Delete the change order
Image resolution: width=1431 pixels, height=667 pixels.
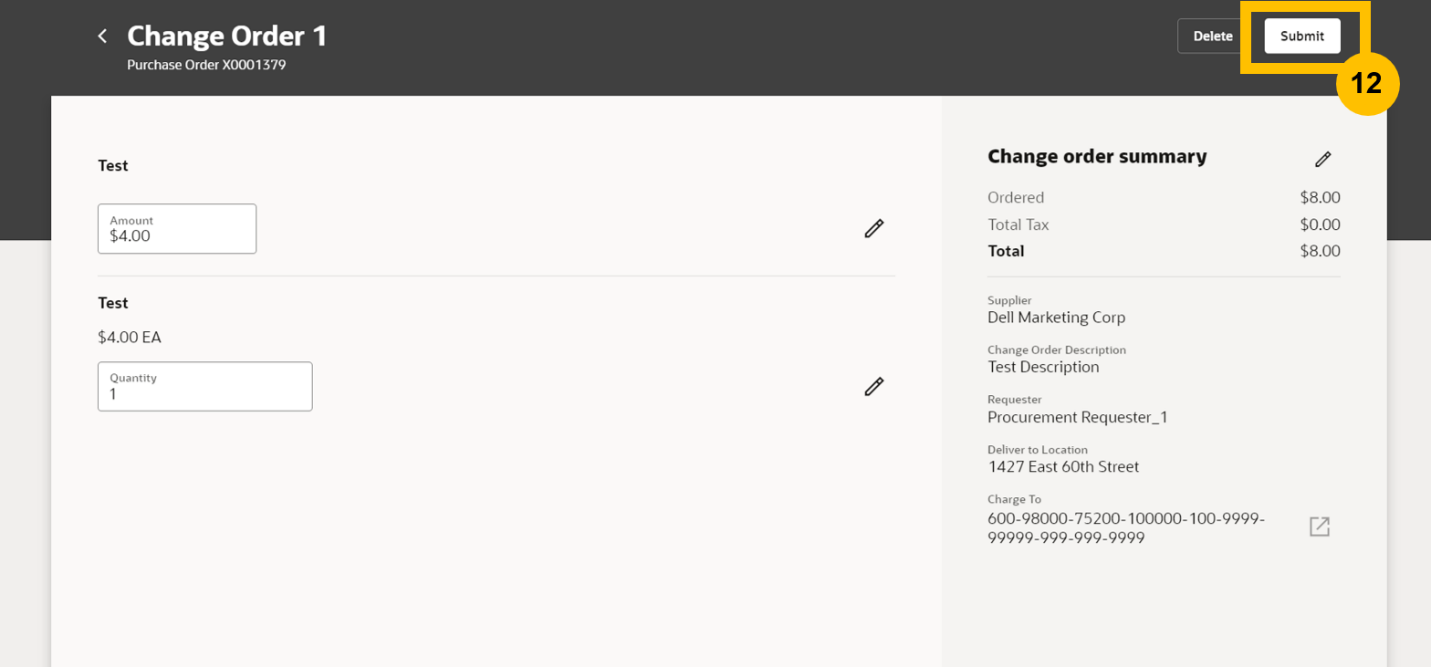(x=1212, y=36)
